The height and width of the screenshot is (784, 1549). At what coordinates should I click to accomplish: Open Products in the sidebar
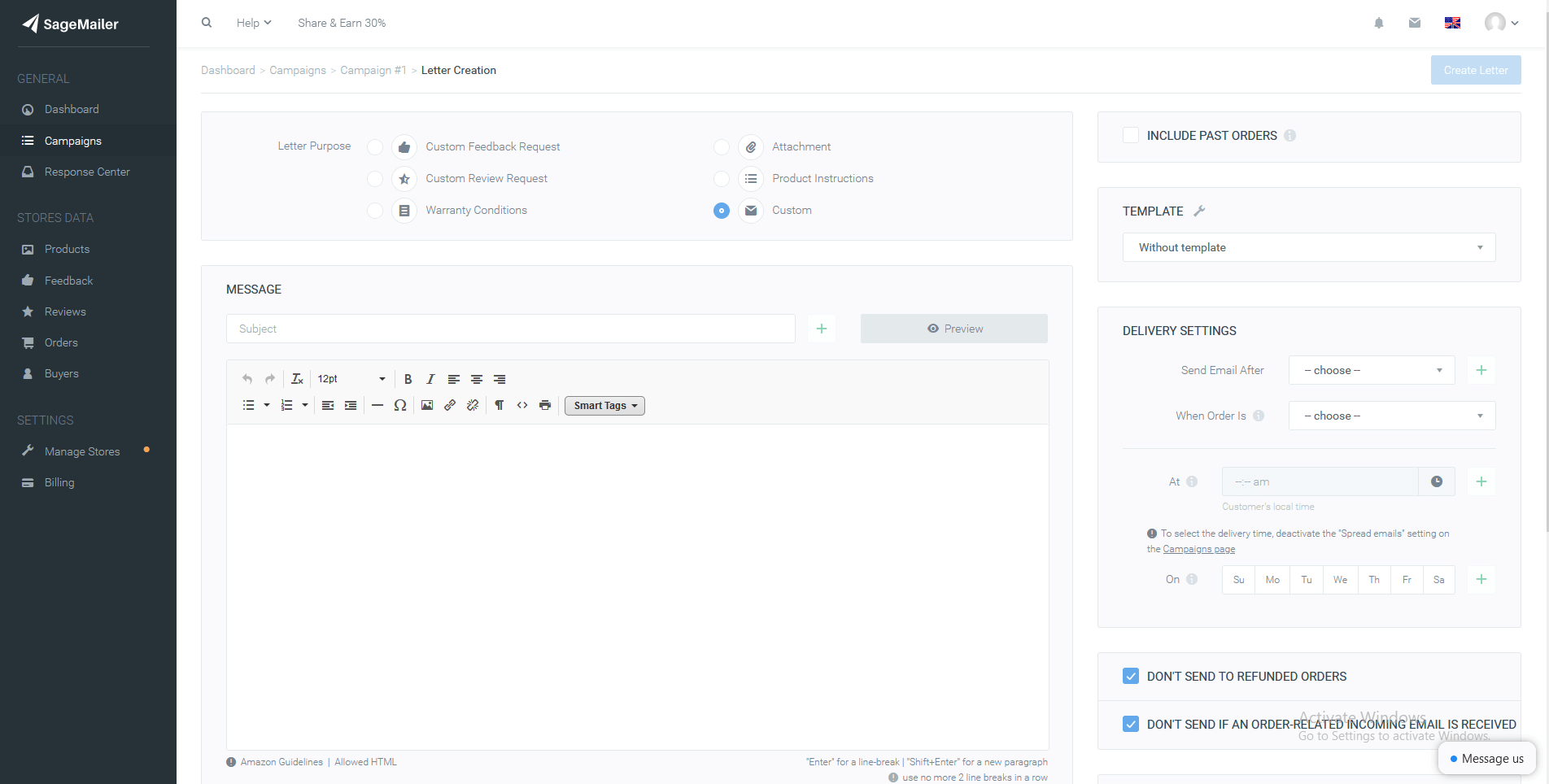point(67,249)
